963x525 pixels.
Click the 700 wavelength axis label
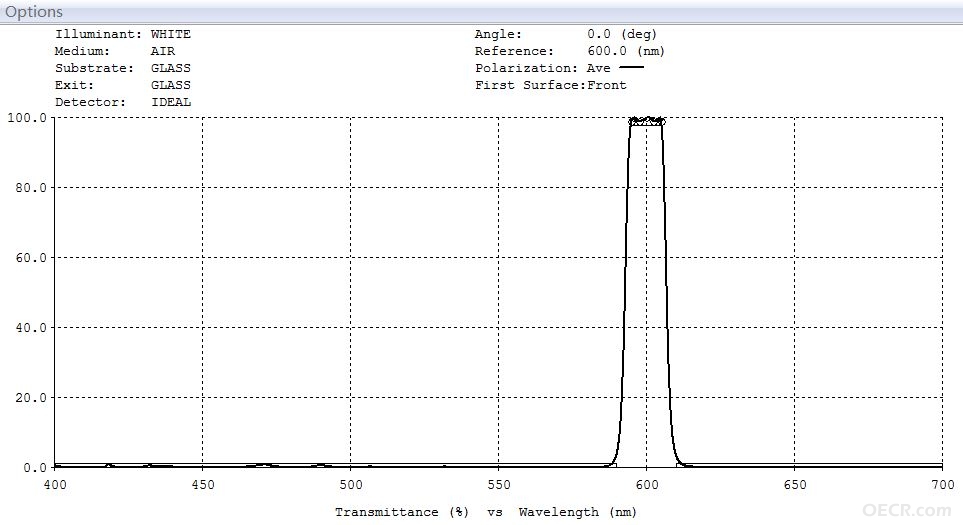click(943, 485)
